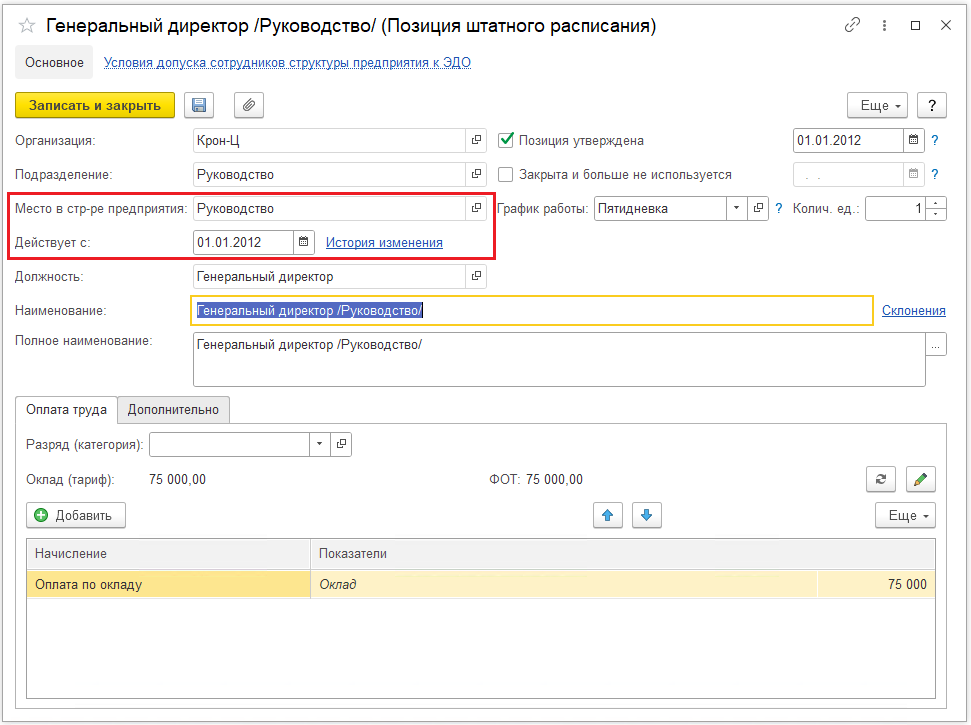Open the ellipsis editor for Полное наименование
This screenshot has height=725, width=971.
(936, 345)
